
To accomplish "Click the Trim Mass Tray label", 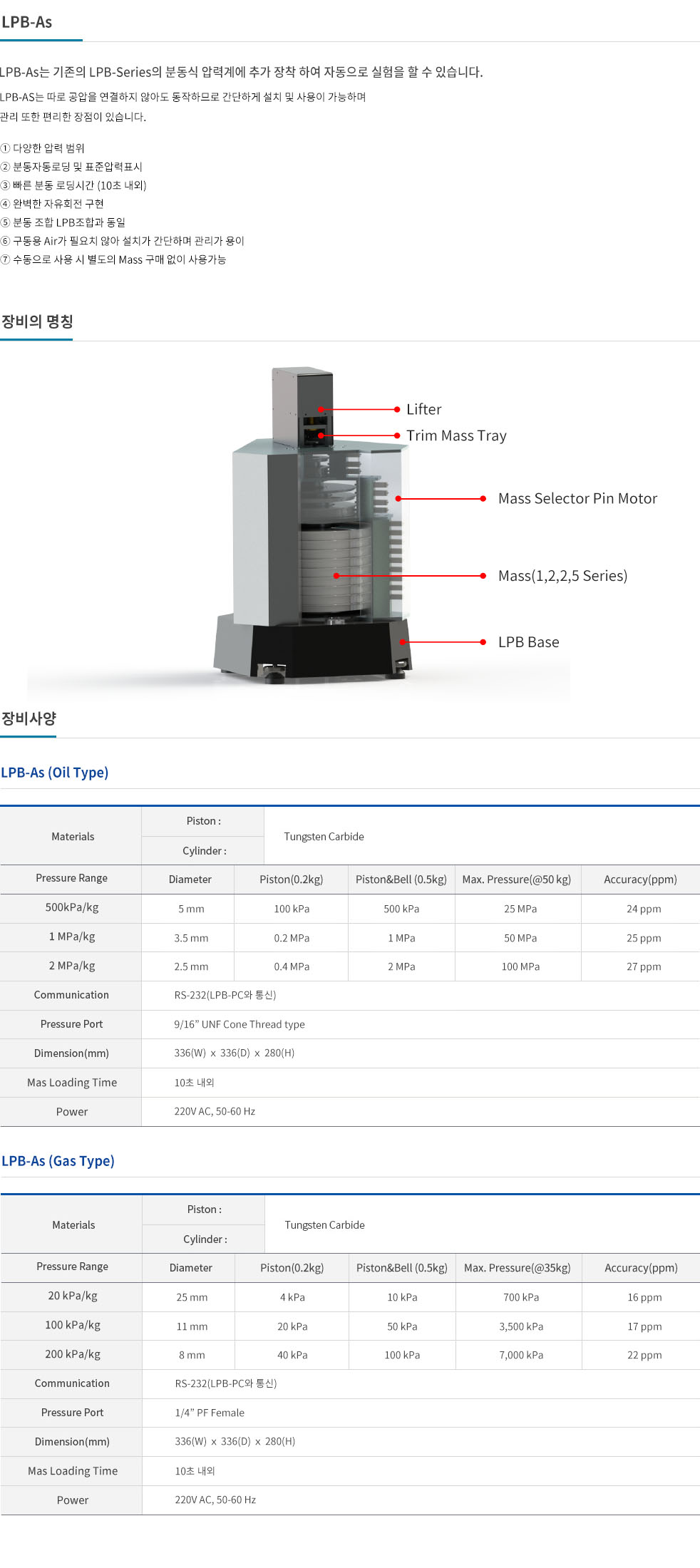I will point(456,435).
